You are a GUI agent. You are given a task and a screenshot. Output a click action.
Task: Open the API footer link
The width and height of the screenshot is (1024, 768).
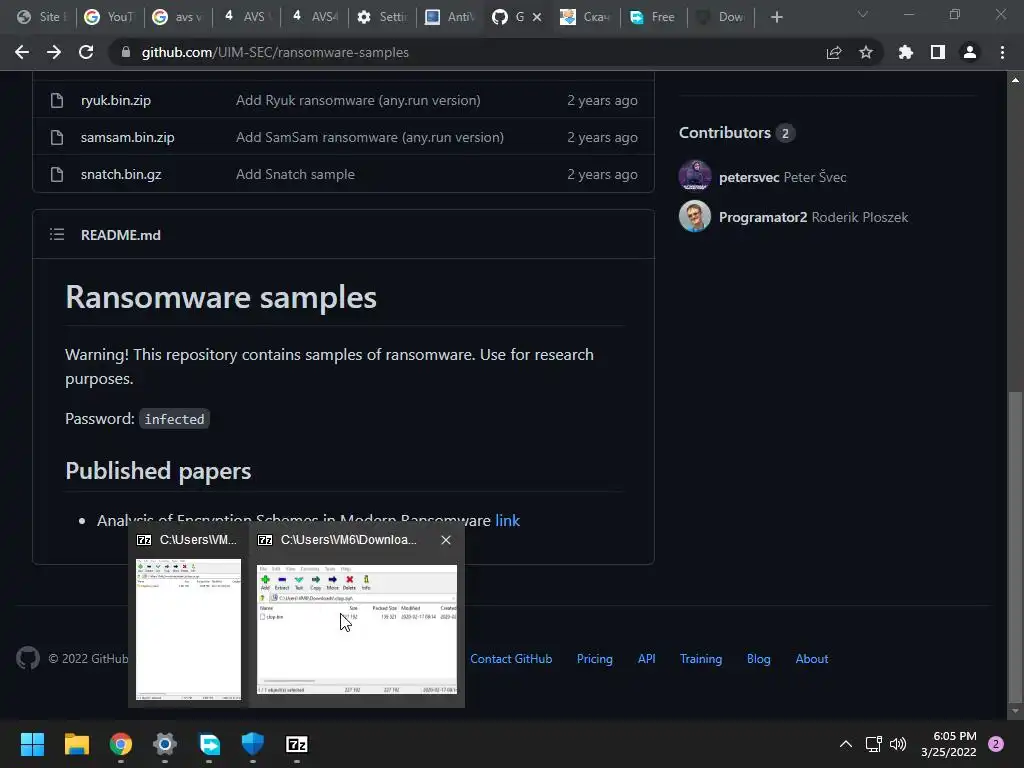pyautogui.click(x=646, y=659)
